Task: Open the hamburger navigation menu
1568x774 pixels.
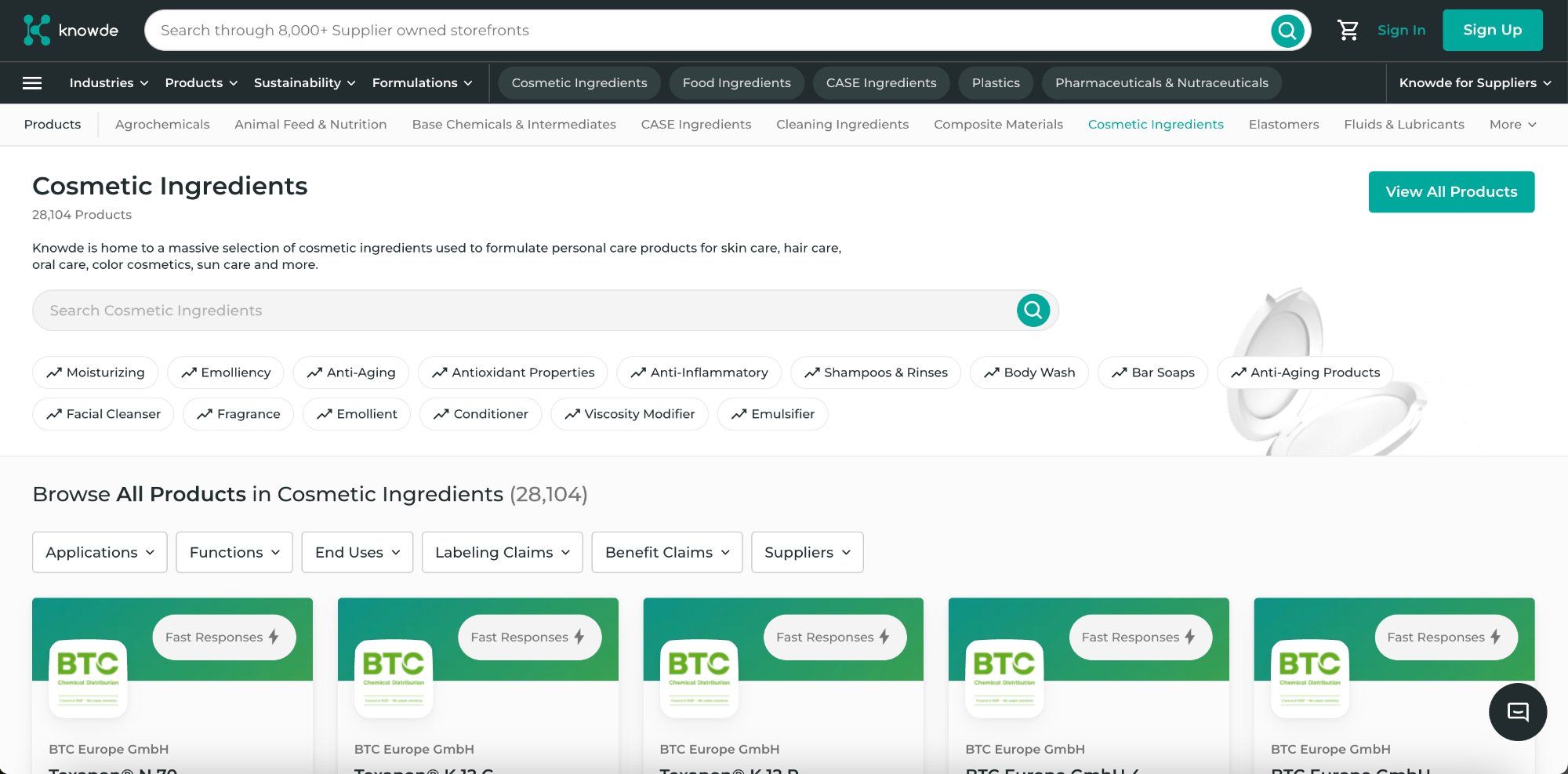Action: pyautogui.click(x=31, y=82)
